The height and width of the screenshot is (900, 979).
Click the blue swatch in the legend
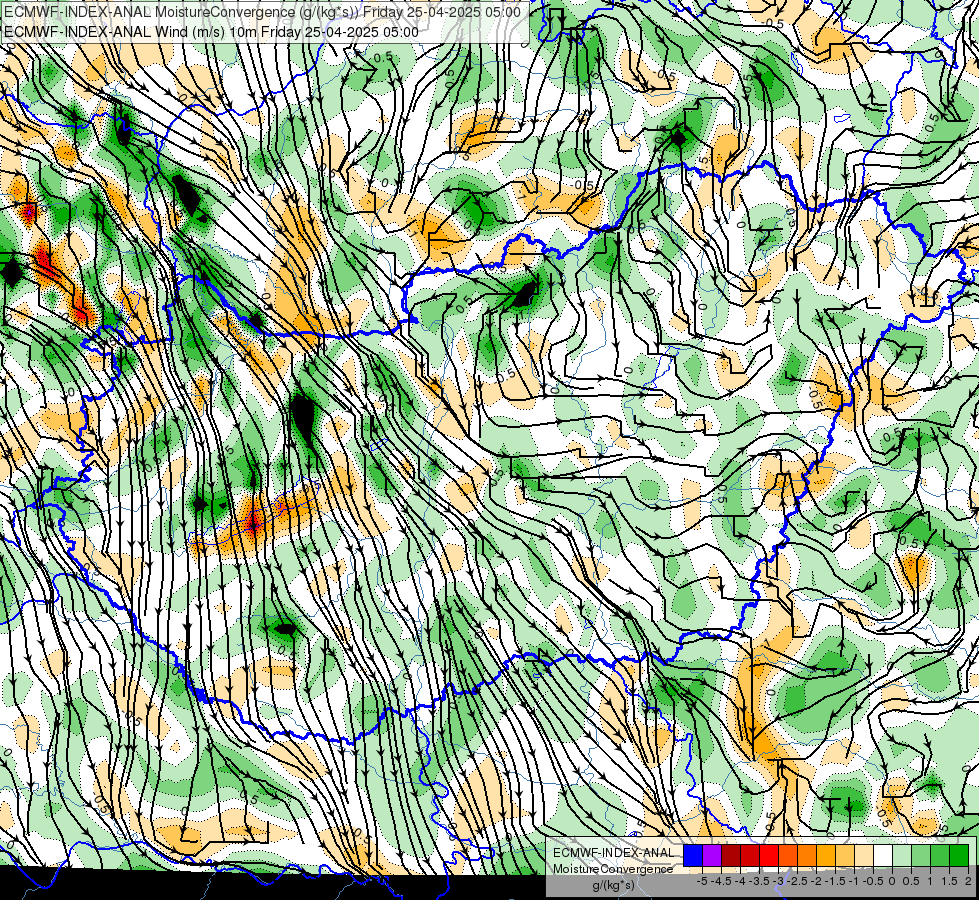click(693, 856)
